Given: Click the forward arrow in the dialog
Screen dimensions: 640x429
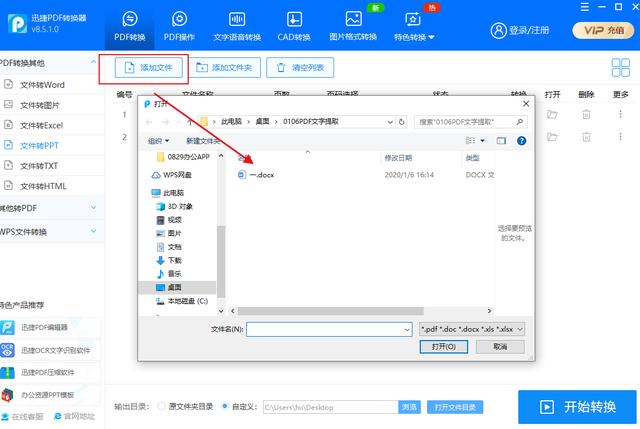Looking at the screenshot, I should click(x=165, y=122).
